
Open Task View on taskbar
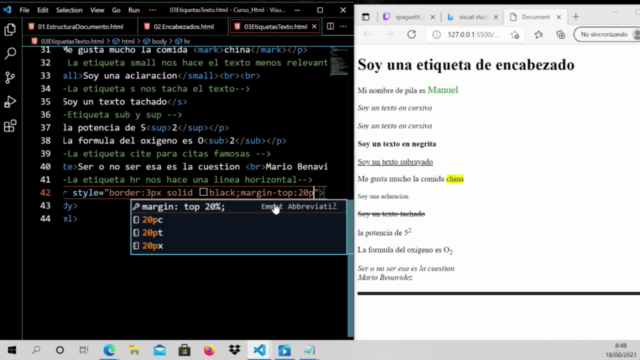(x=84, y=350)
